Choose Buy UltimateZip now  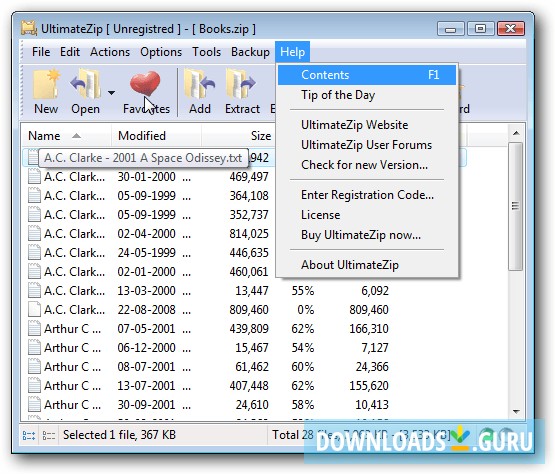point(367,235)
